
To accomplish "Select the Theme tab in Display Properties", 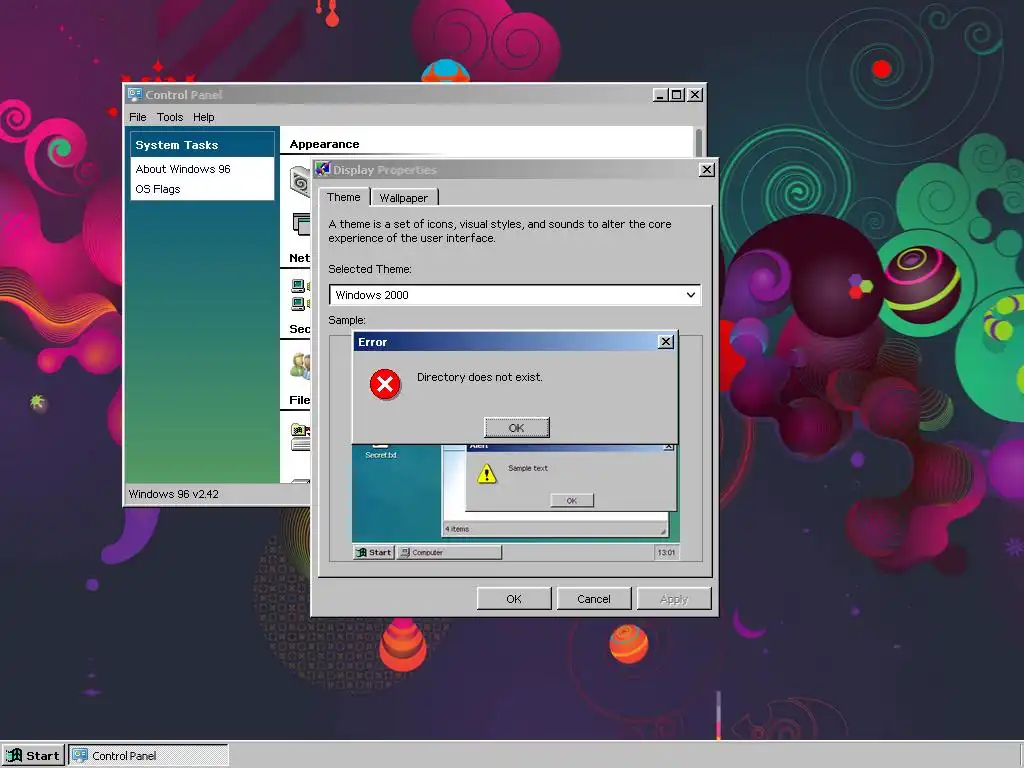I will tap(344, 197).
